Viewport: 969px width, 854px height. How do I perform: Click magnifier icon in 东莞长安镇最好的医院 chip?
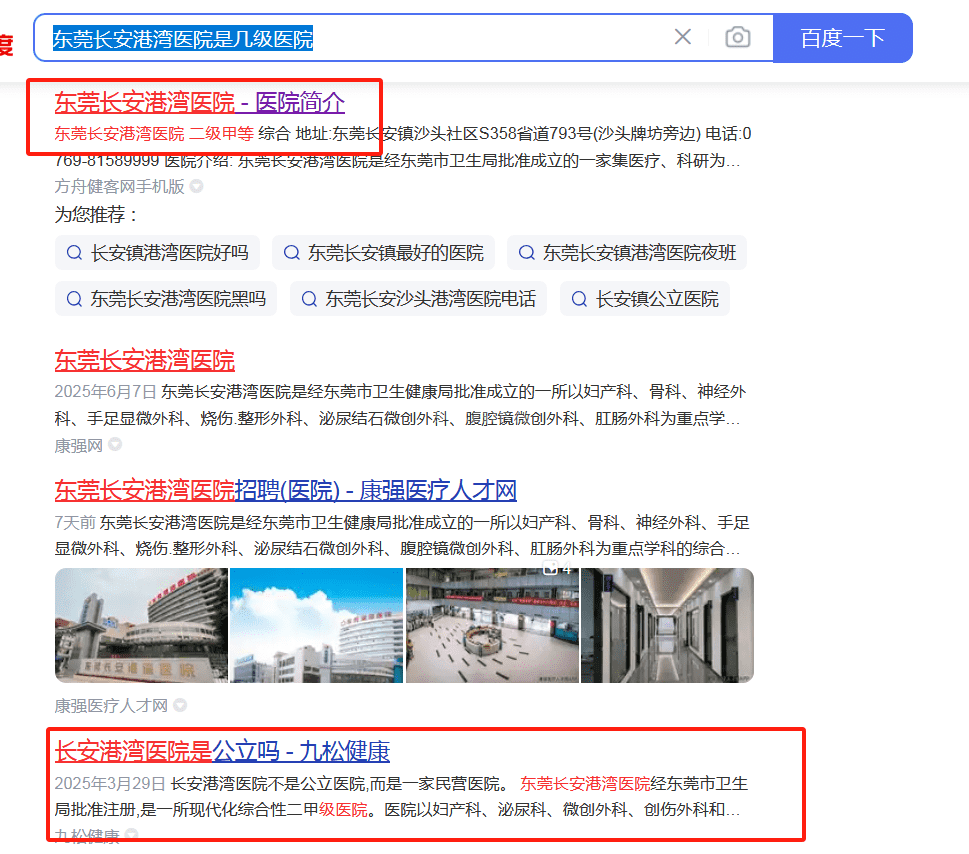click(291, 253)
